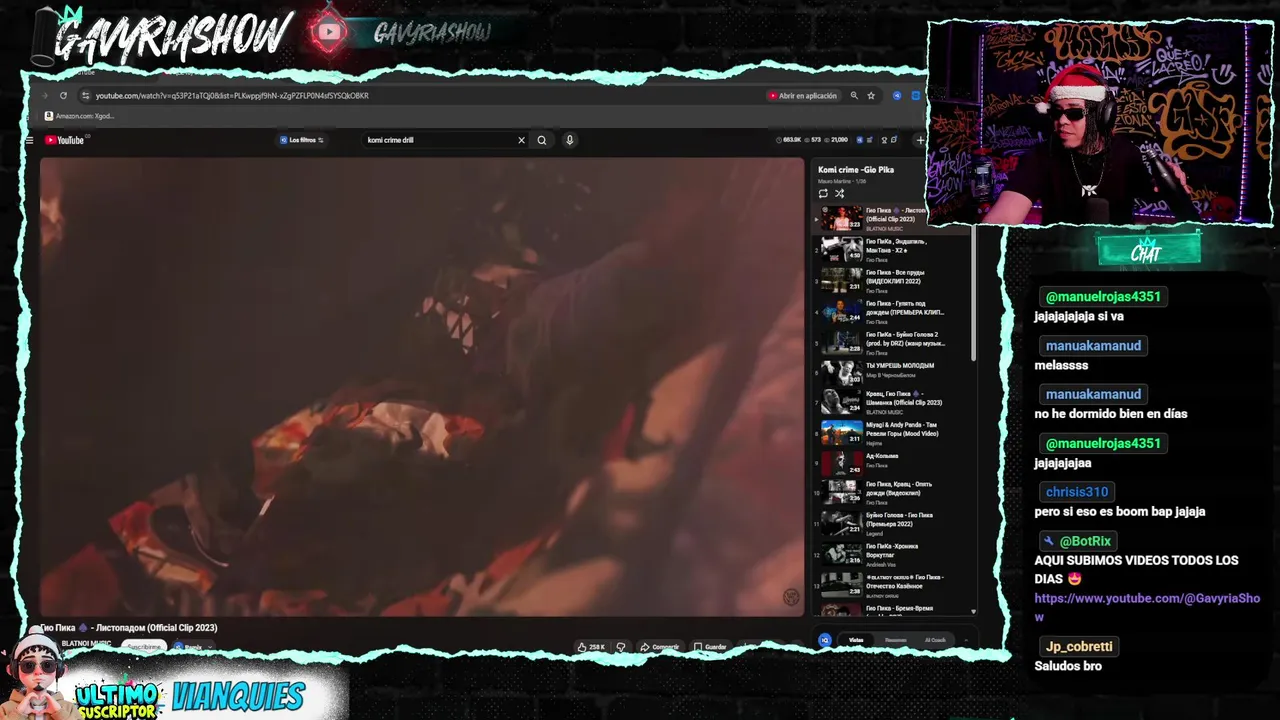Open the Amazon.com bookmark
Screen dimensions: 1280x720
tap(79, 116)
